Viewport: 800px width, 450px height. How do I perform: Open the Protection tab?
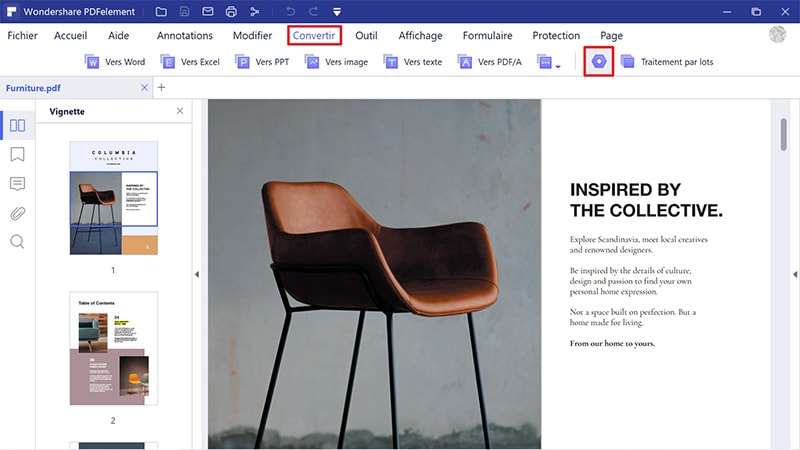point(556,35)
